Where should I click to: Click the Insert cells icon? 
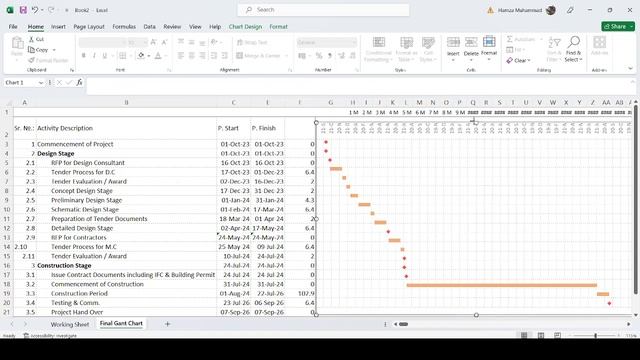(453, 42)
